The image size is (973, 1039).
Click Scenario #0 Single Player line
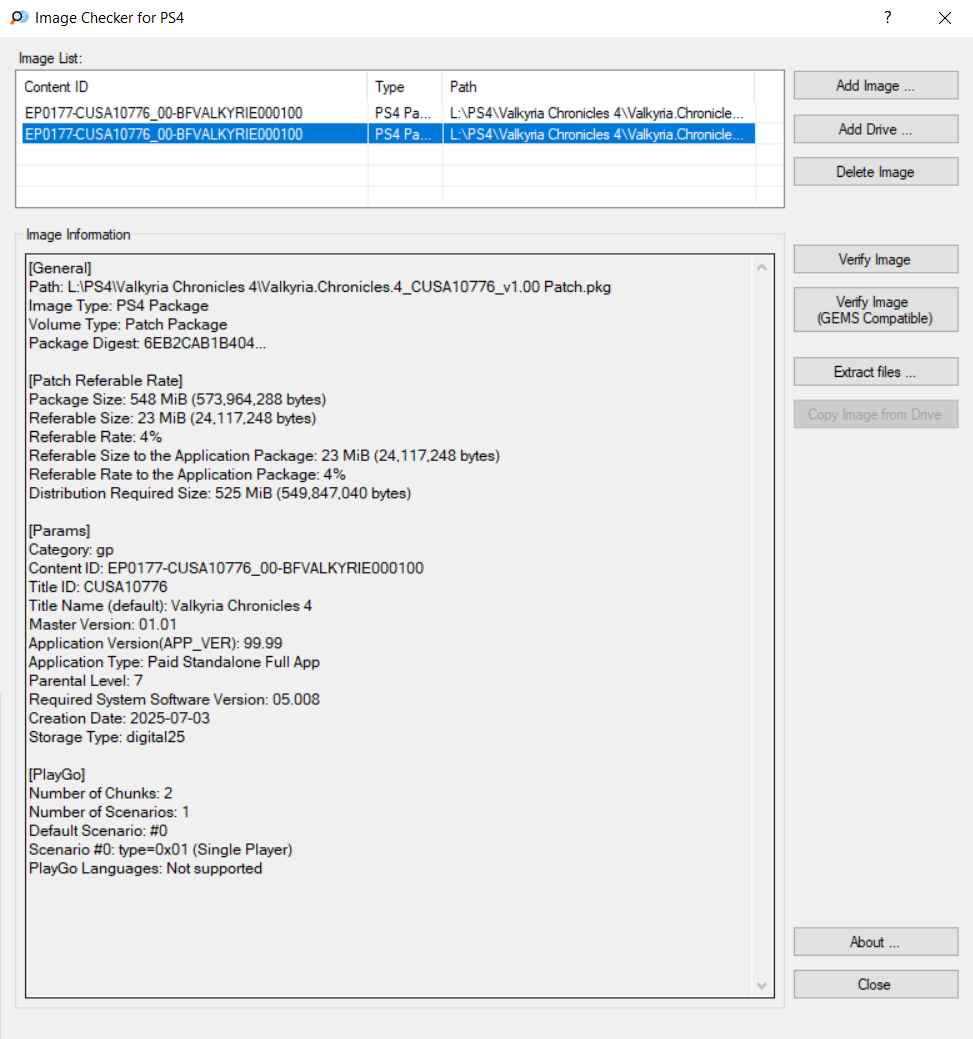(x=160, y=849)
